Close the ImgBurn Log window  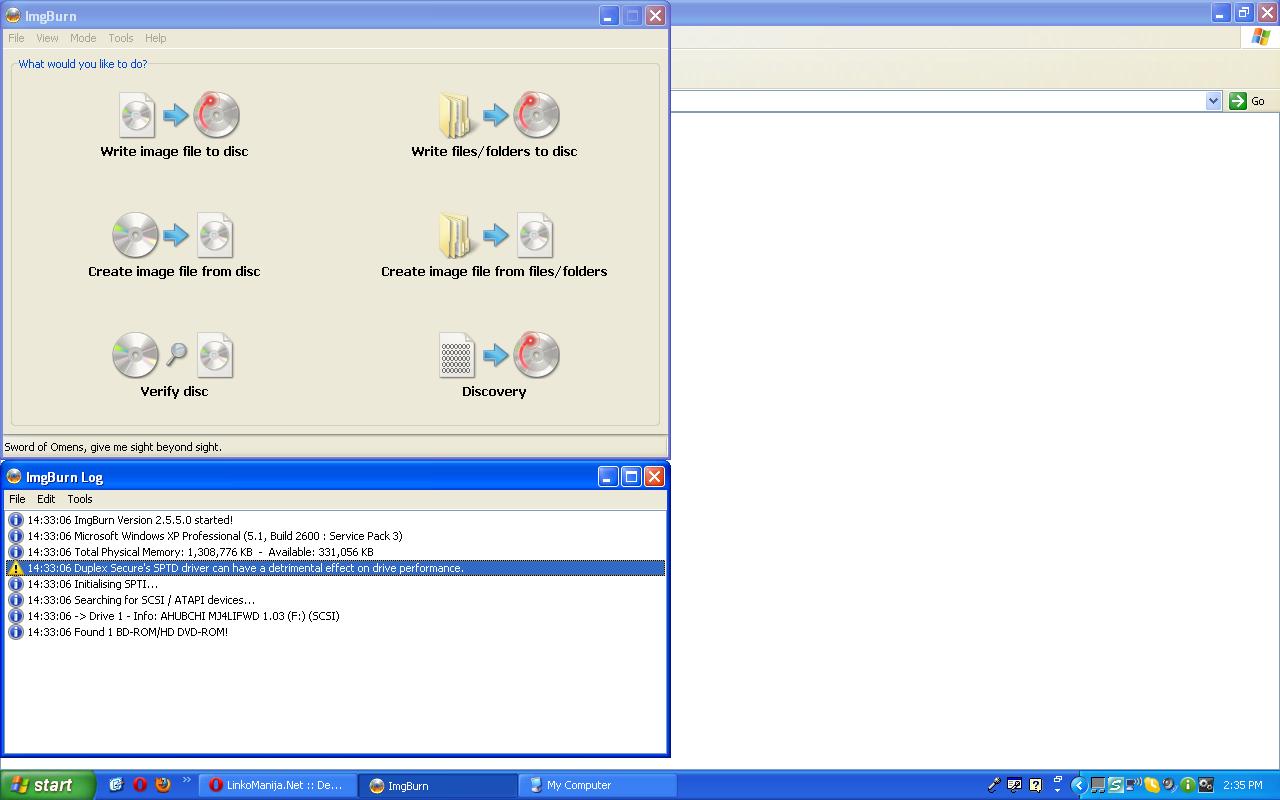654,477
